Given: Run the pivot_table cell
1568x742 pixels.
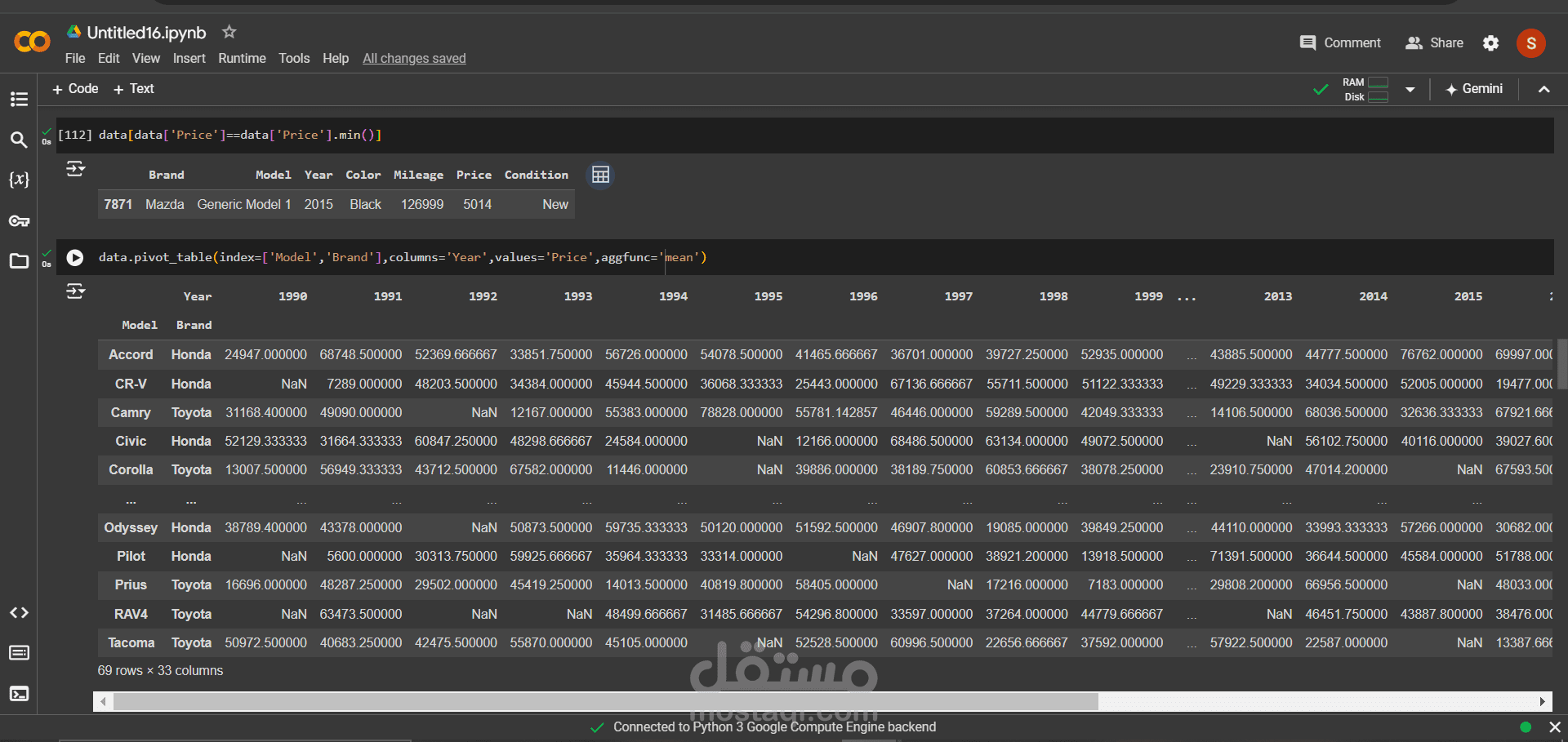Looking at the screenshot, I should click(x=75, y=258).
